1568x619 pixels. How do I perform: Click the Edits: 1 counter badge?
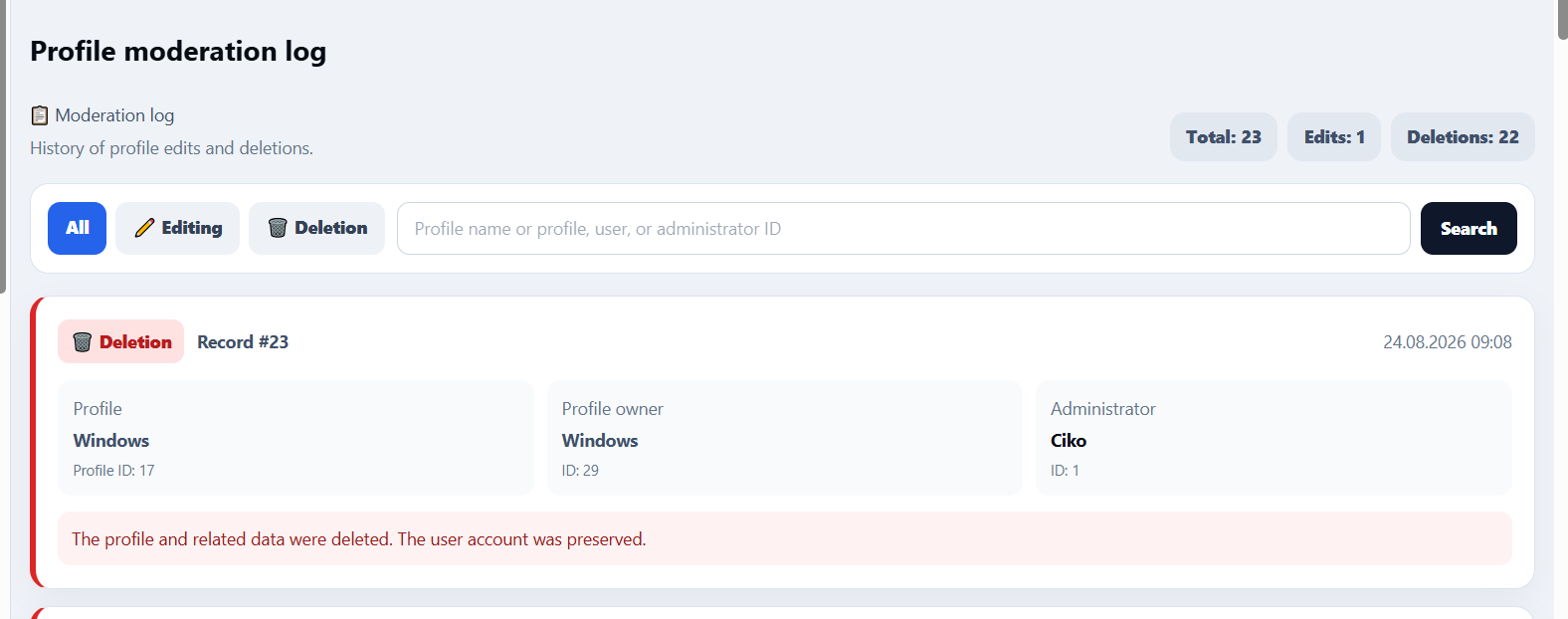[x=1334, y=137]
